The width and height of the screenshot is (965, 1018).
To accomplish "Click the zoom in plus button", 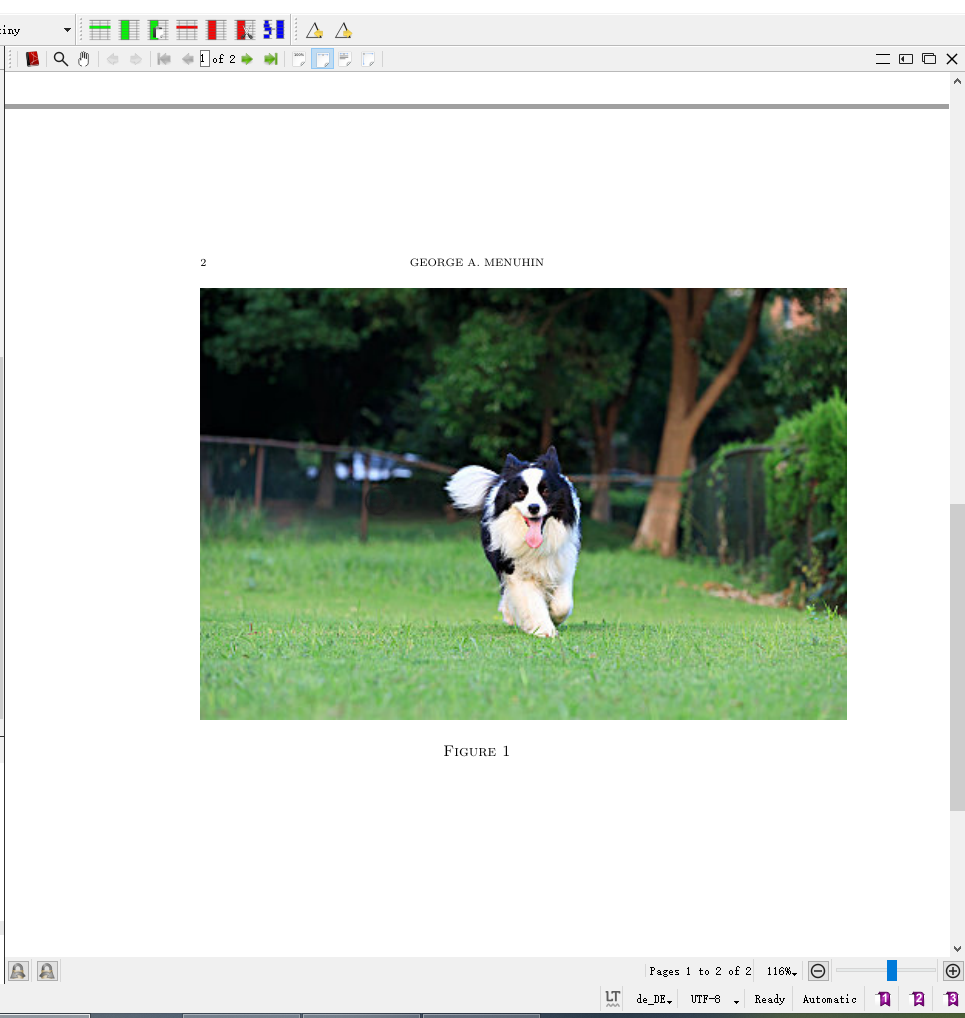I will (953, 971).
